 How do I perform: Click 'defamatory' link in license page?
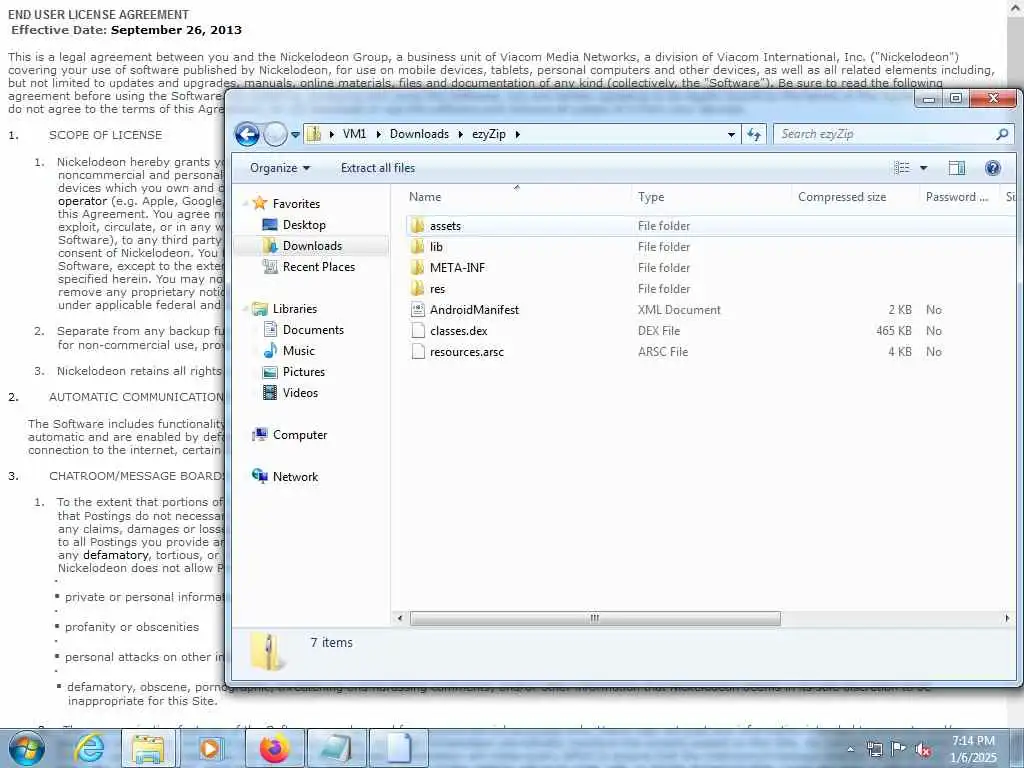point(116,555)
